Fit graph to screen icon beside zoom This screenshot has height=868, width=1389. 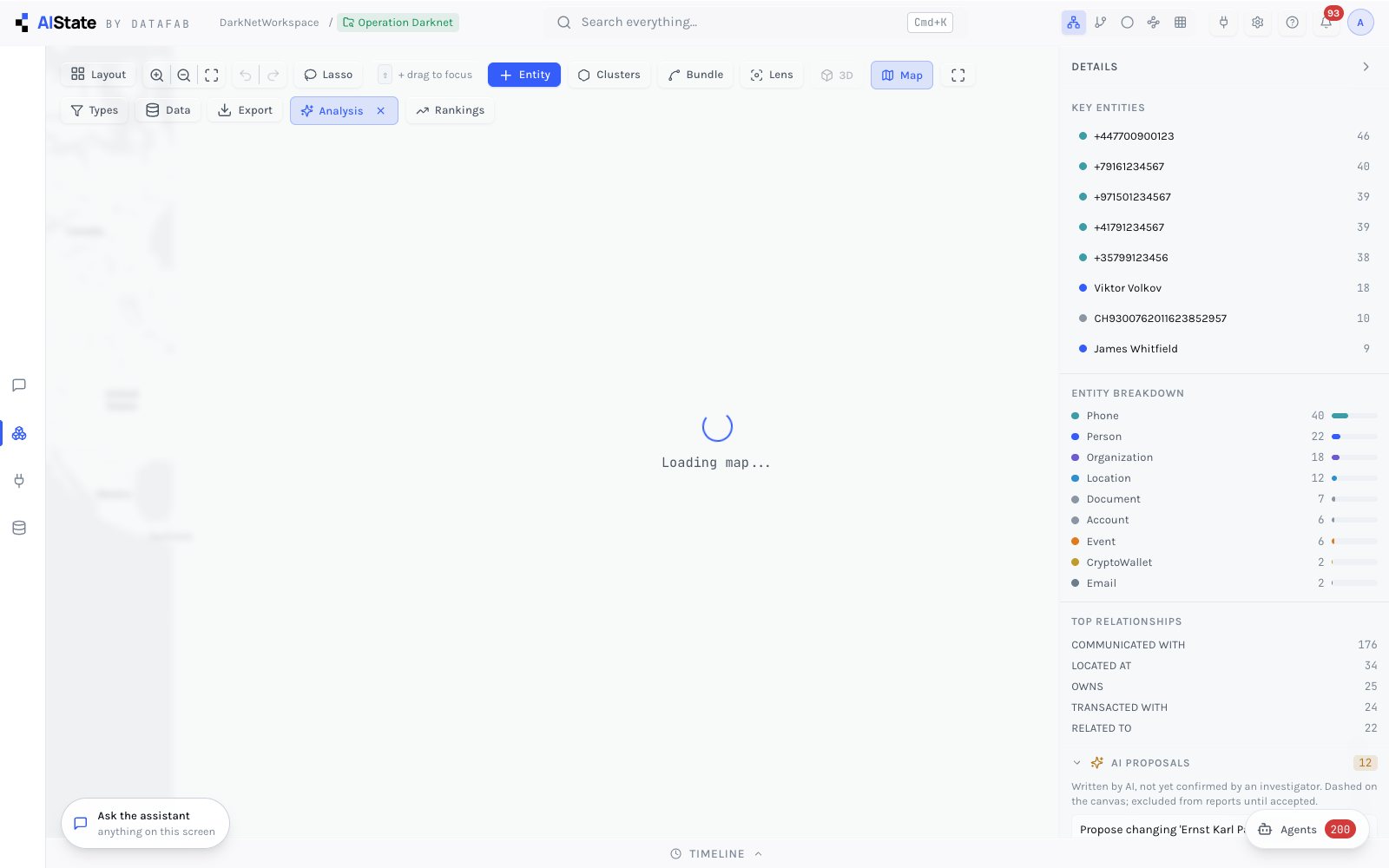[212, 76]
